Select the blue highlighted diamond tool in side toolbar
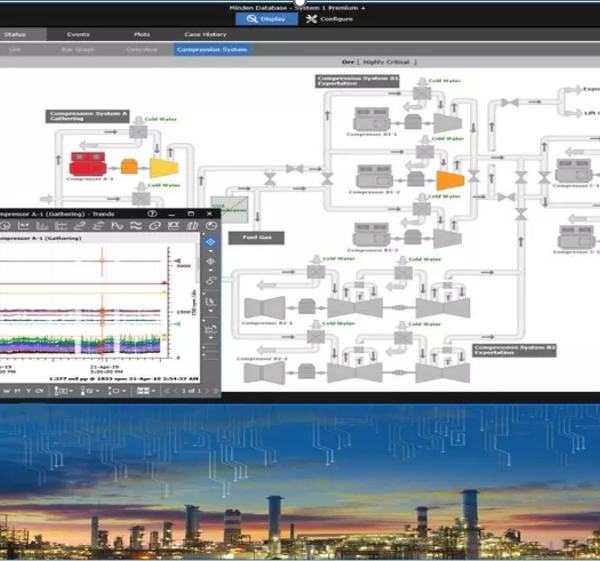The height and width of the screenshot is (561, 600). [211, 242]
